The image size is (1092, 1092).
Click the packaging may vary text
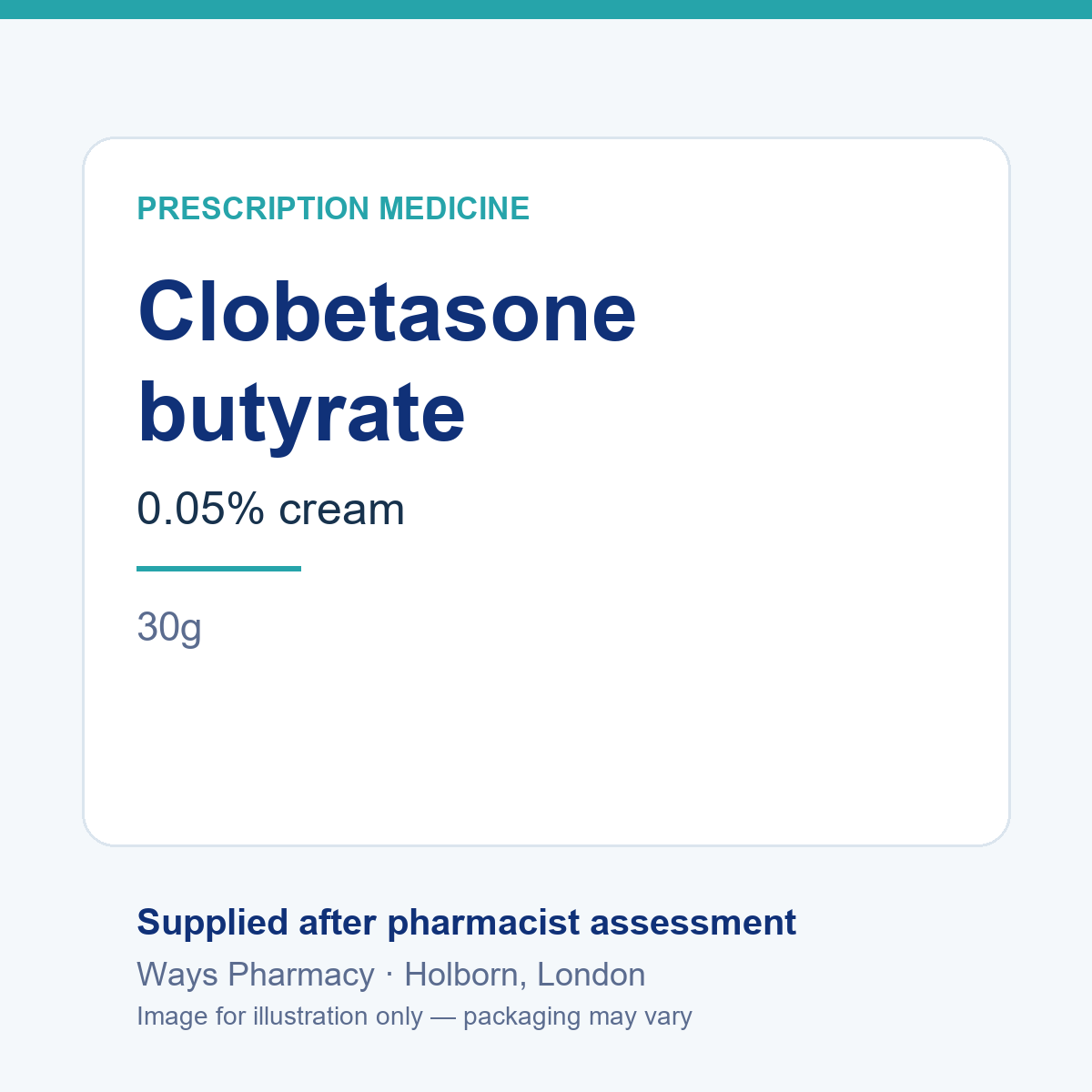pyautogui.click(x=578, y=1017)
